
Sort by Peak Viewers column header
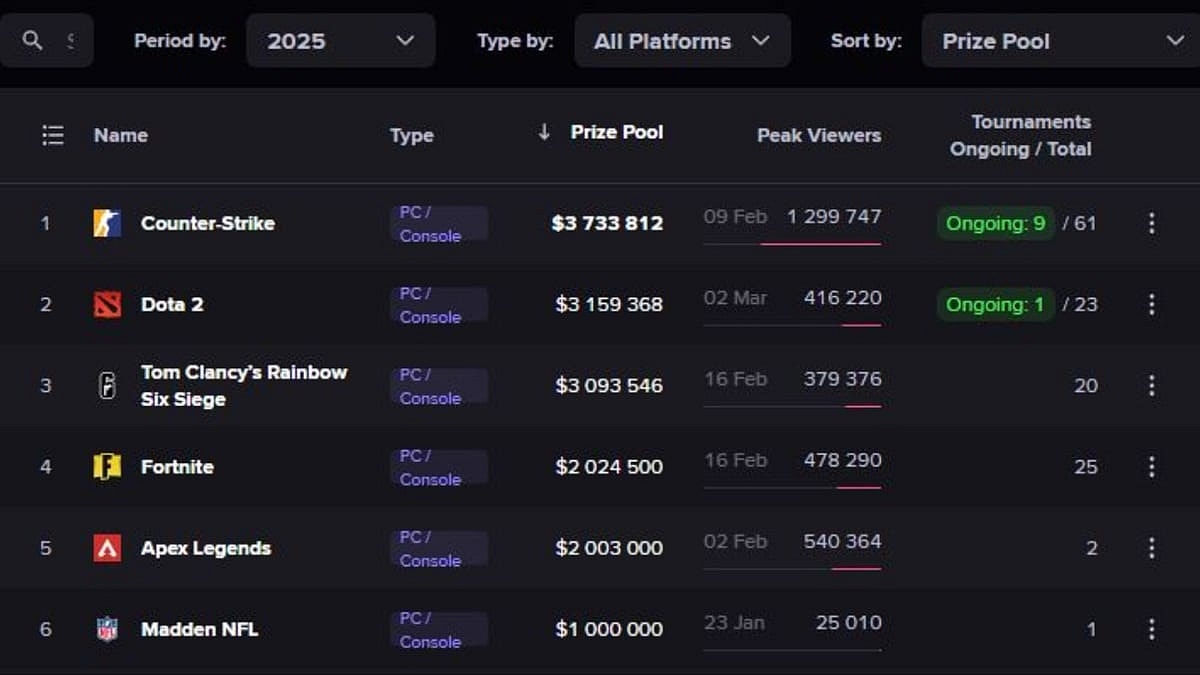pyautogui.click(x=818, y=135)
